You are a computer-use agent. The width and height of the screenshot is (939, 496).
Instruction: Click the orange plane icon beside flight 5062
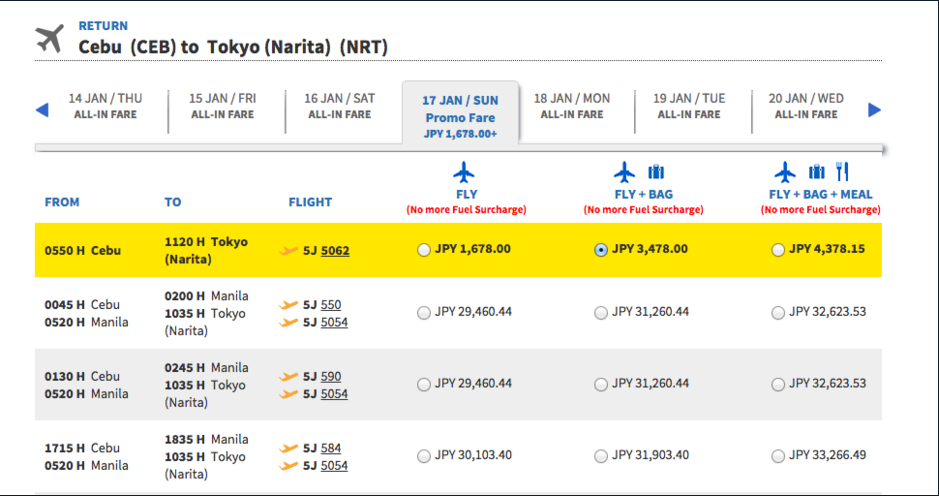(289, 251)
